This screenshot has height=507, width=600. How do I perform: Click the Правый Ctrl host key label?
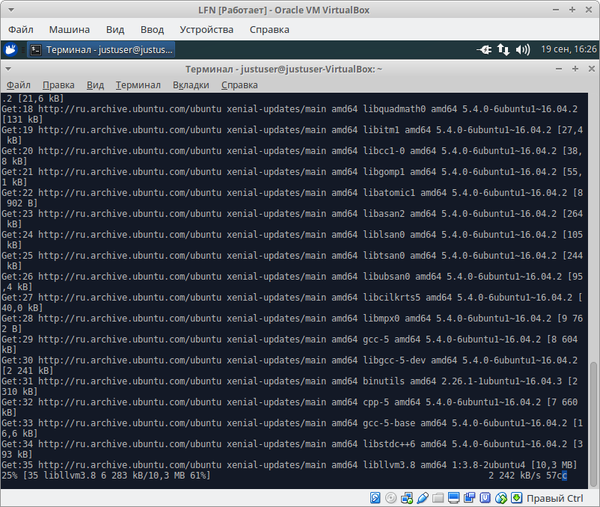pyautogui.click(x=555, y=498)
